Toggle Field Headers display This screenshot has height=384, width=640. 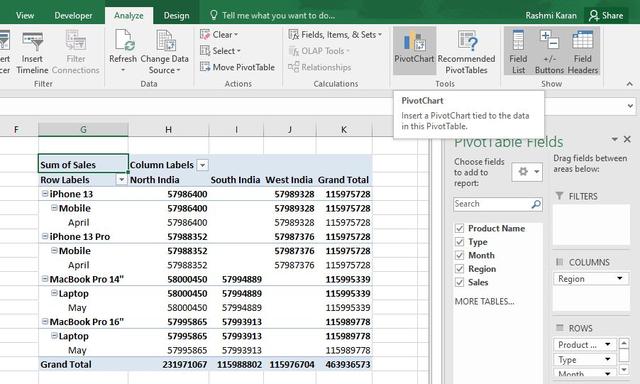pyautogui.click(x=582, y=51)
